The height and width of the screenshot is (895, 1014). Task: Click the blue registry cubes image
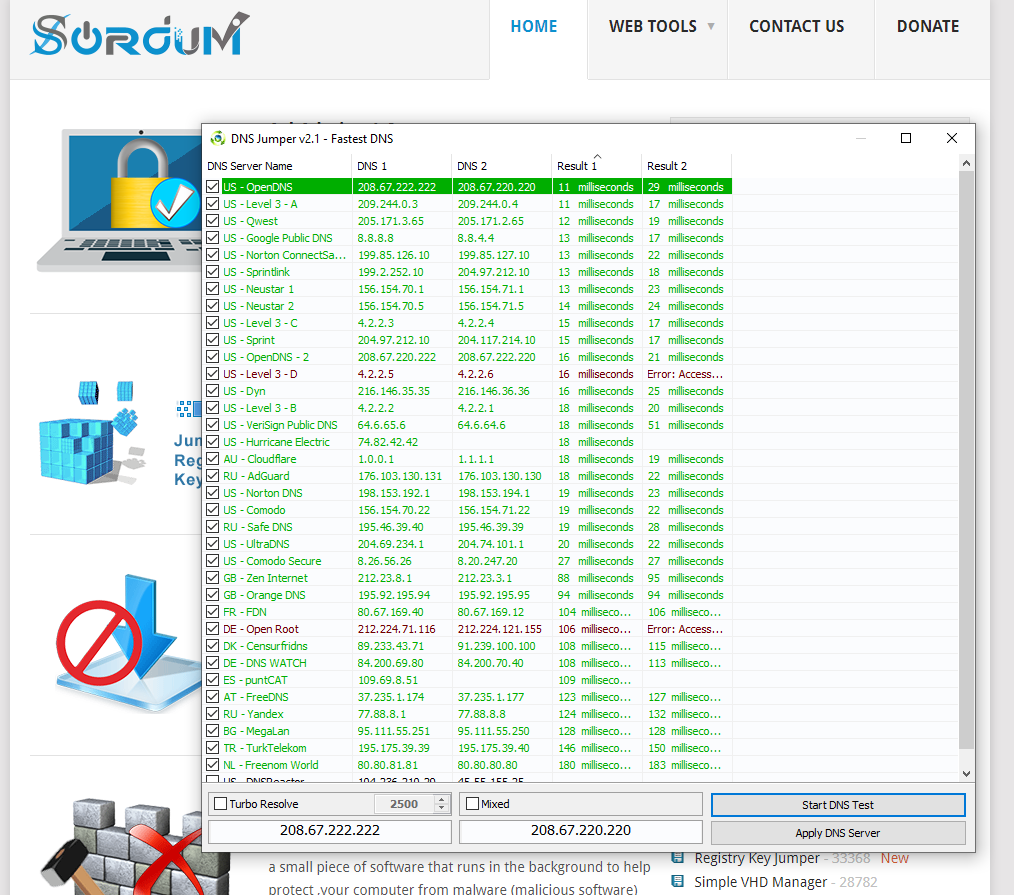pos(89,432)
